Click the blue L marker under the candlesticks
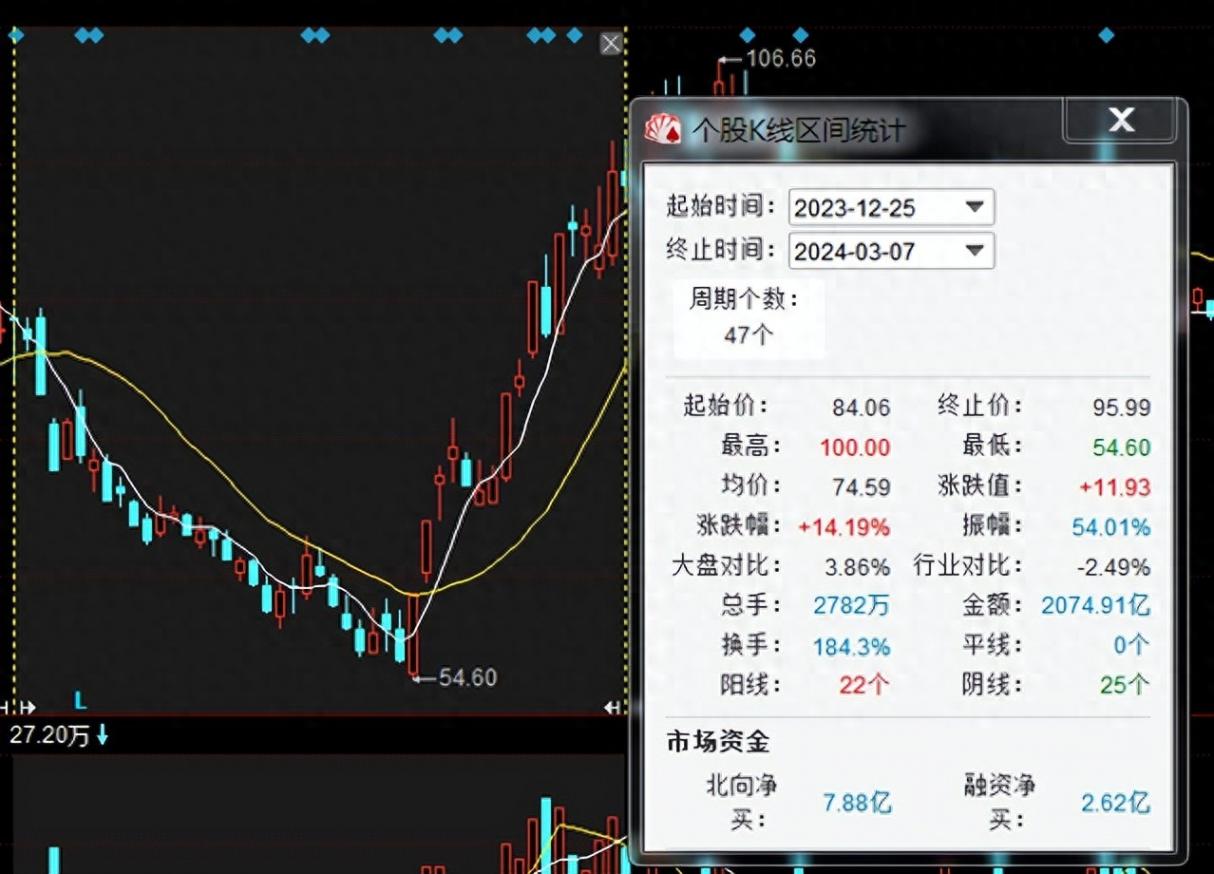This screenshot has height=874, width=1214. pos(81,700)
